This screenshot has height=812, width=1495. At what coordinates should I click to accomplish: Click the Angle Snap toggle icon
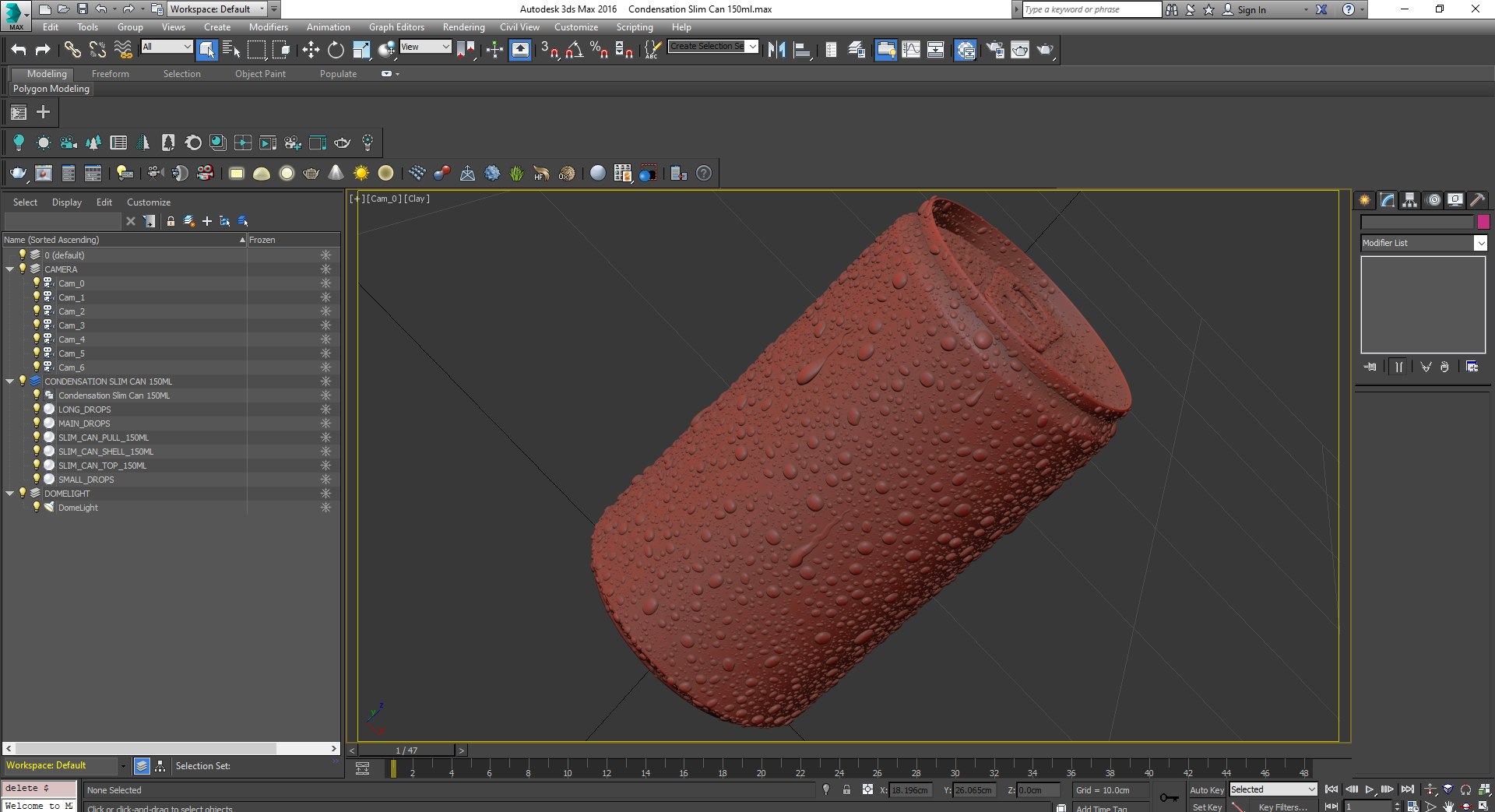[574, 50]
